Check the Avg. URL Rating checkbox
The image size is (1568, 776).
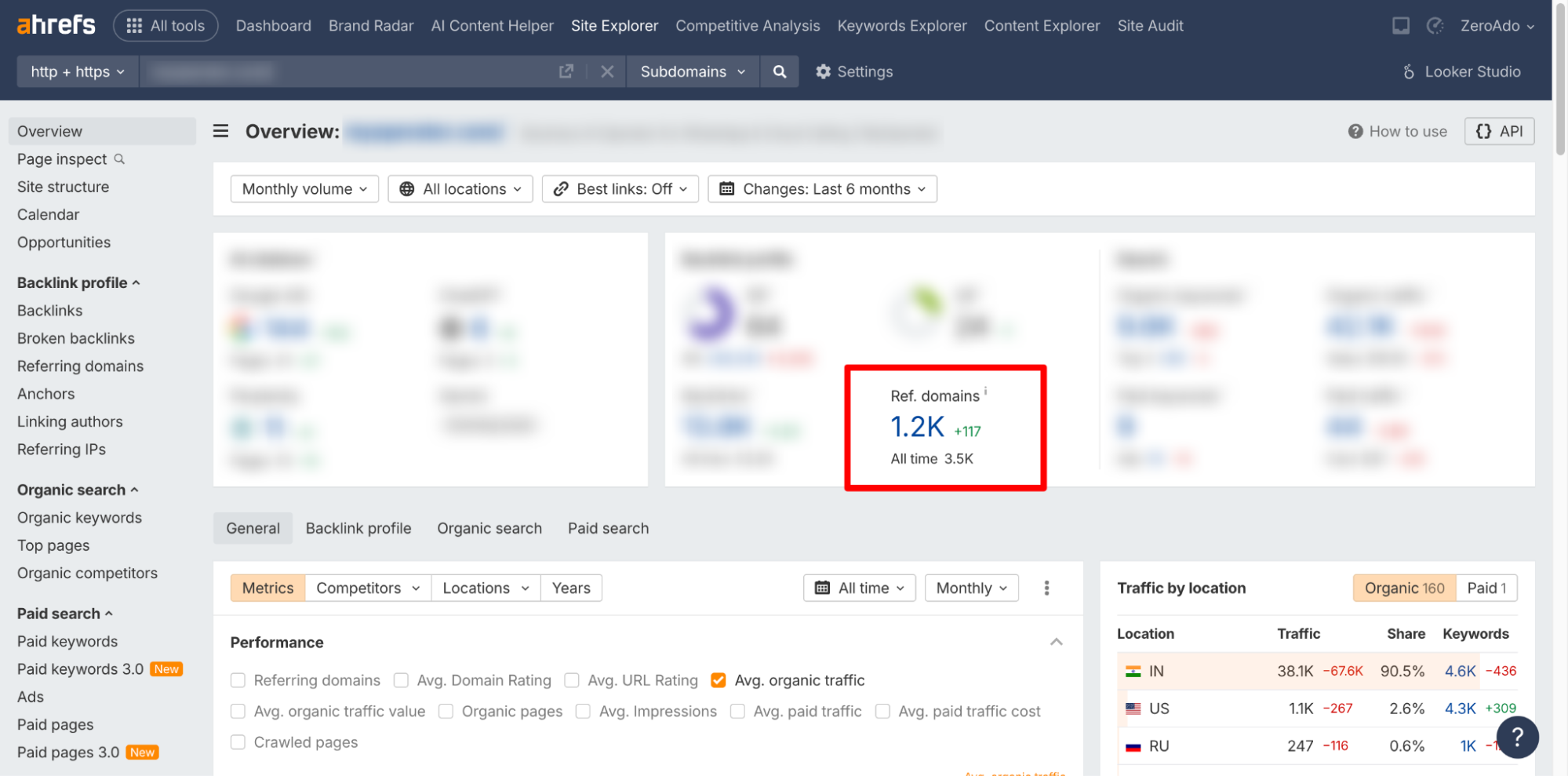[x=572, y=680]
